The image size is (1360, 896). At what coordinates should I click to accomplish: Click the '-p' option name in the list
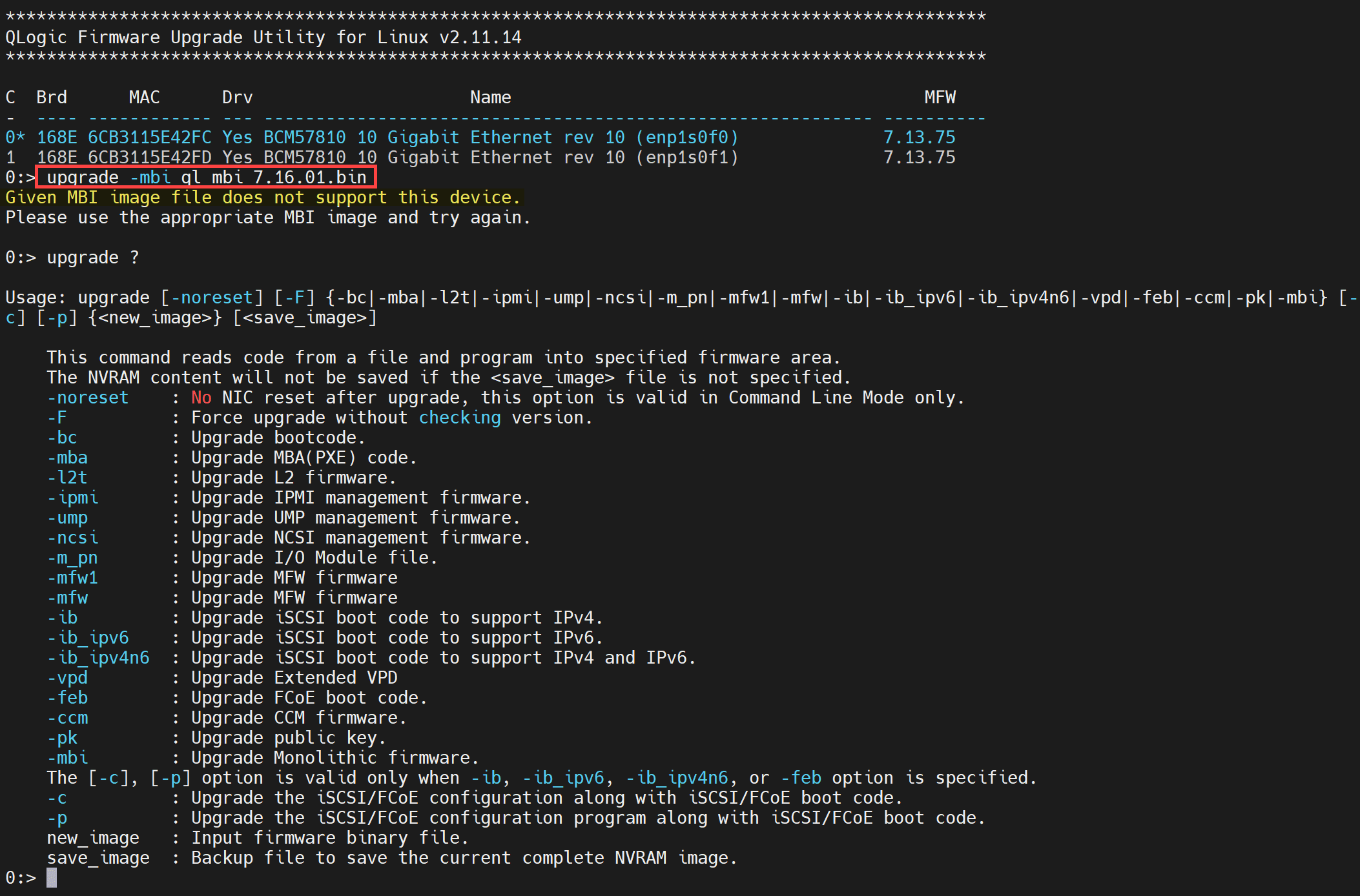pos(56,818)
